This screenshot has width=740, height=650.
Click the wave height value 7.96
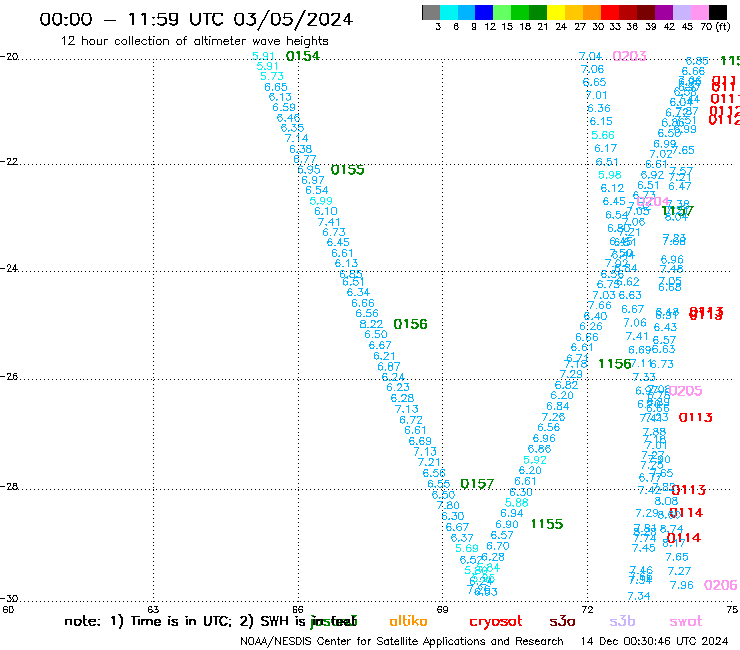click(x=681, y=585)
